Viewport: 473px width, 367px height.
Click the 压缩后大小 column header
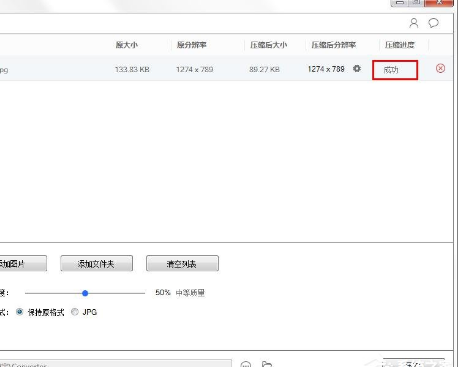point(268,45)
